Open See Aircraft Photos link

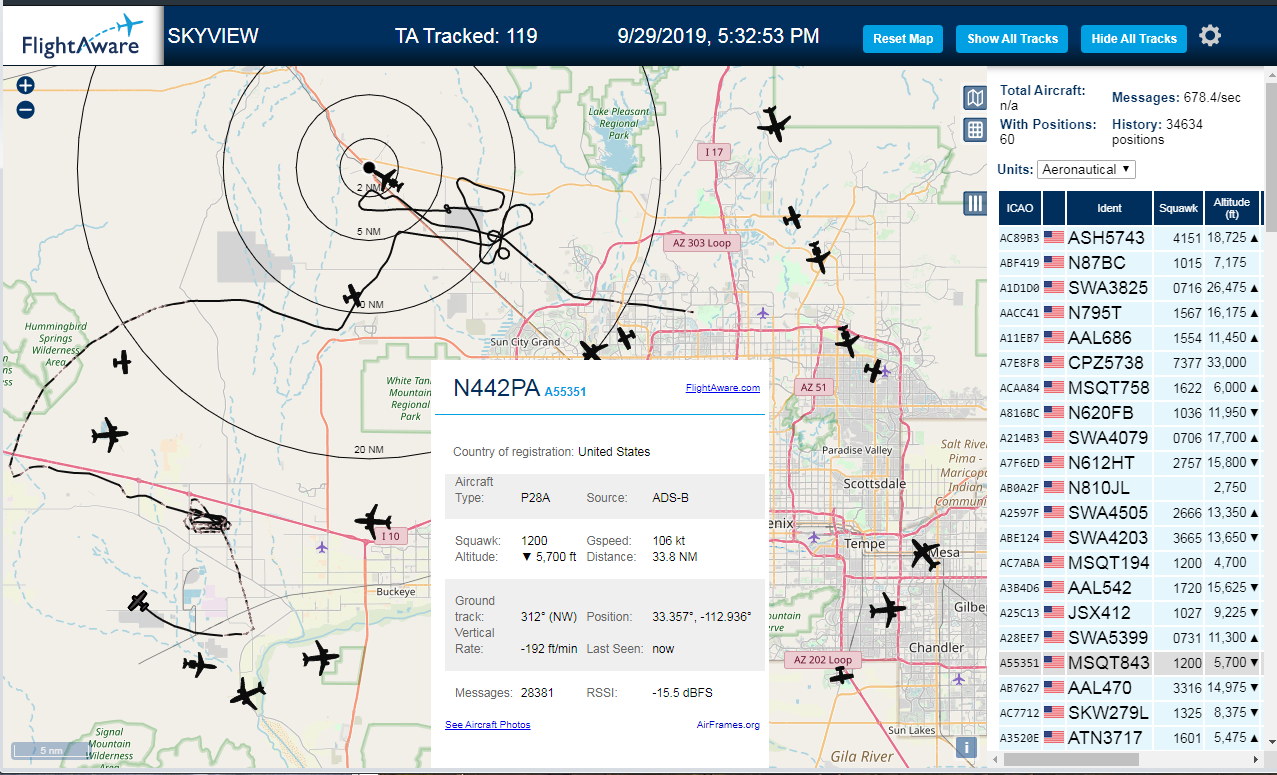487,724
